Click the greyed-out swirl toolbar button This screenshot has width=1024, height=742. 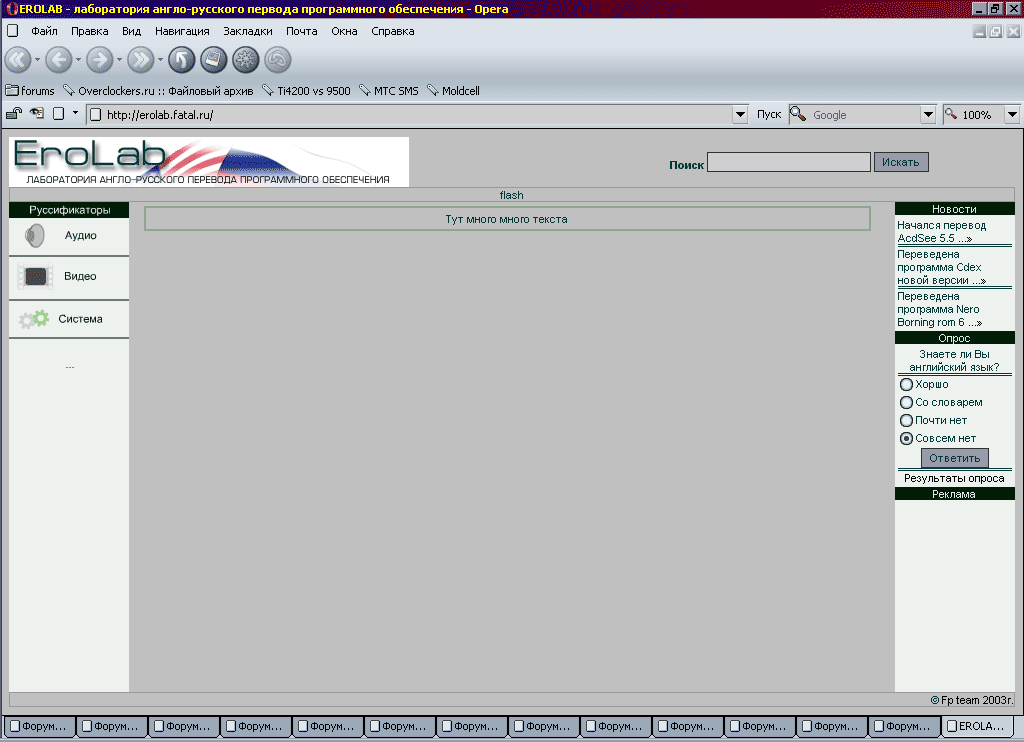click(x=278, y=60)
